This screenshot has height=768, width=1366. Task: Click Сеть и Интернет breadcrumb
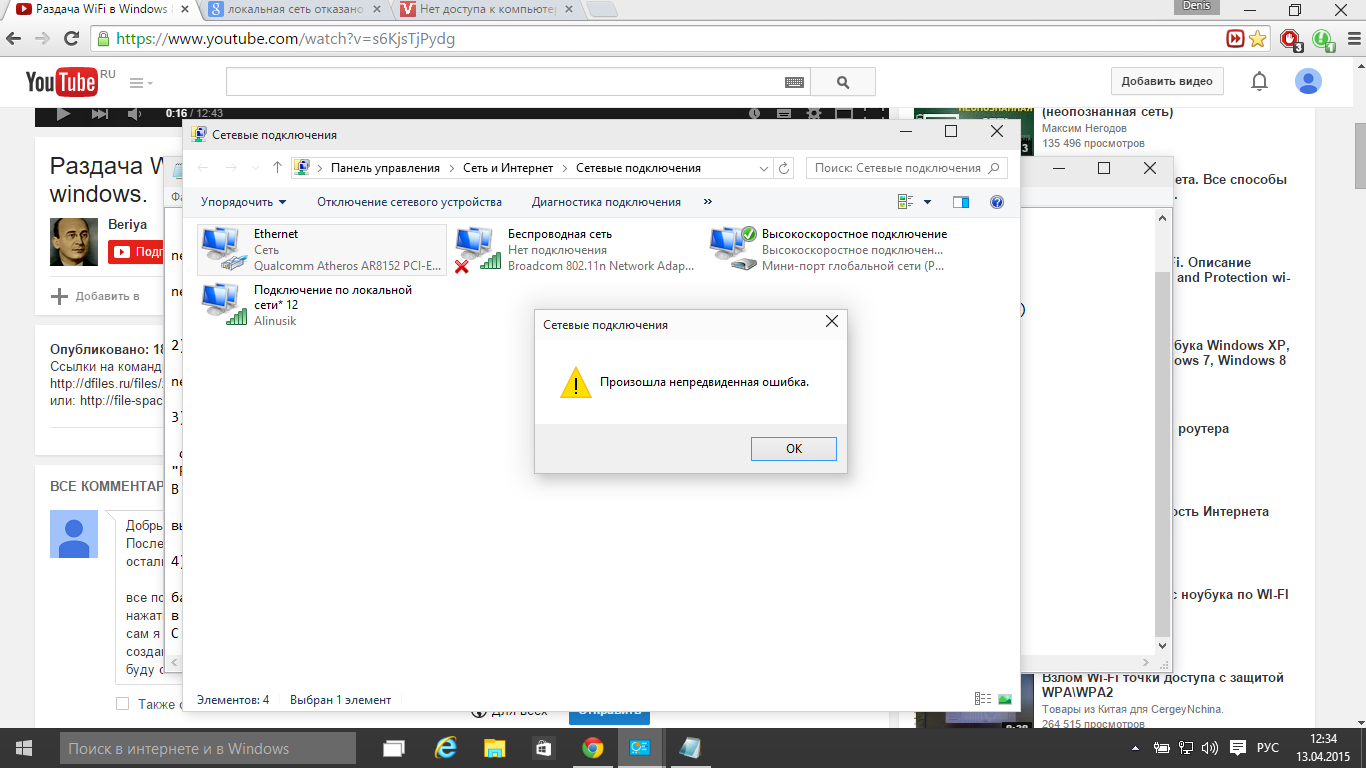pos(507,168)
